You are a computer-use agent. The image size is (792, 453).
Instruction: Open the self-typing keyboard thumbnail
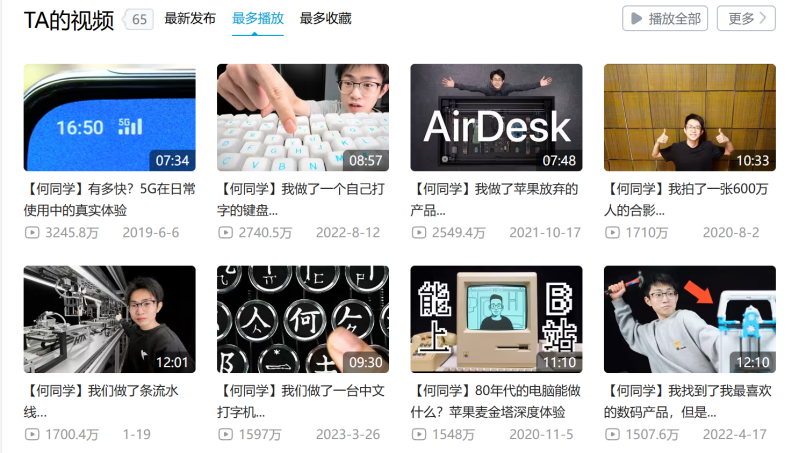tap(303, 117)
